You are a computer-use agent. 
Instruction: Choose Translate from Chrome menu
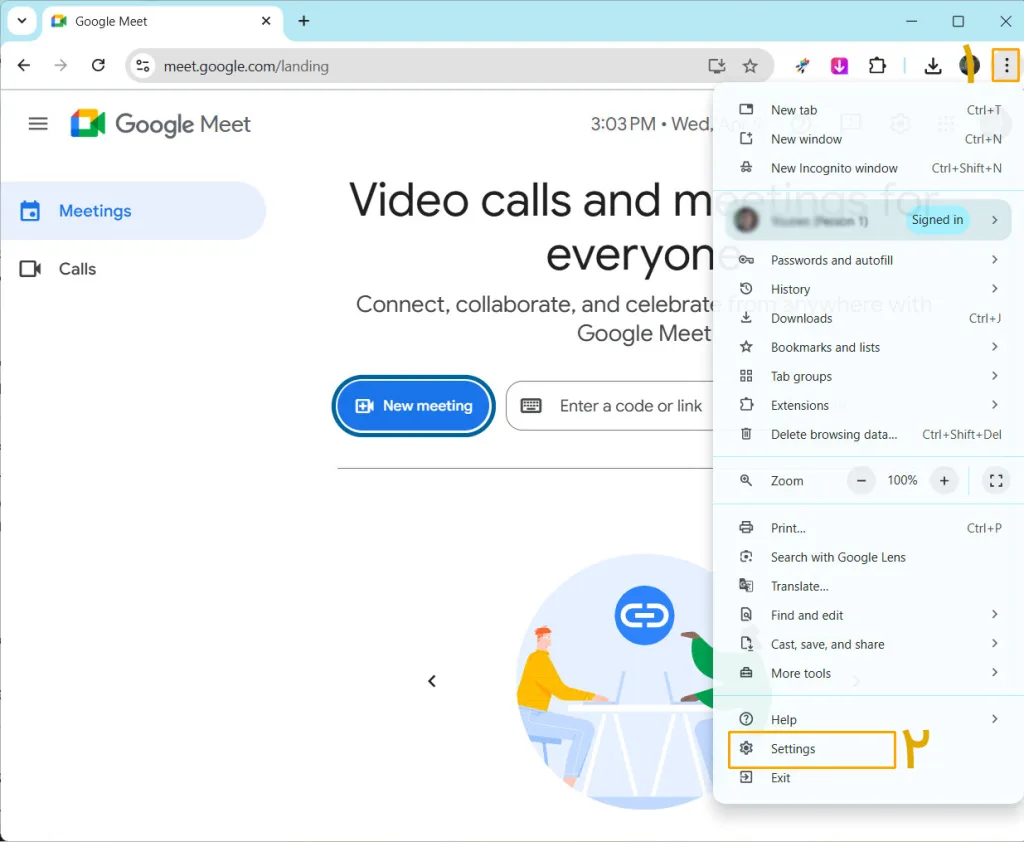[869, 586]
